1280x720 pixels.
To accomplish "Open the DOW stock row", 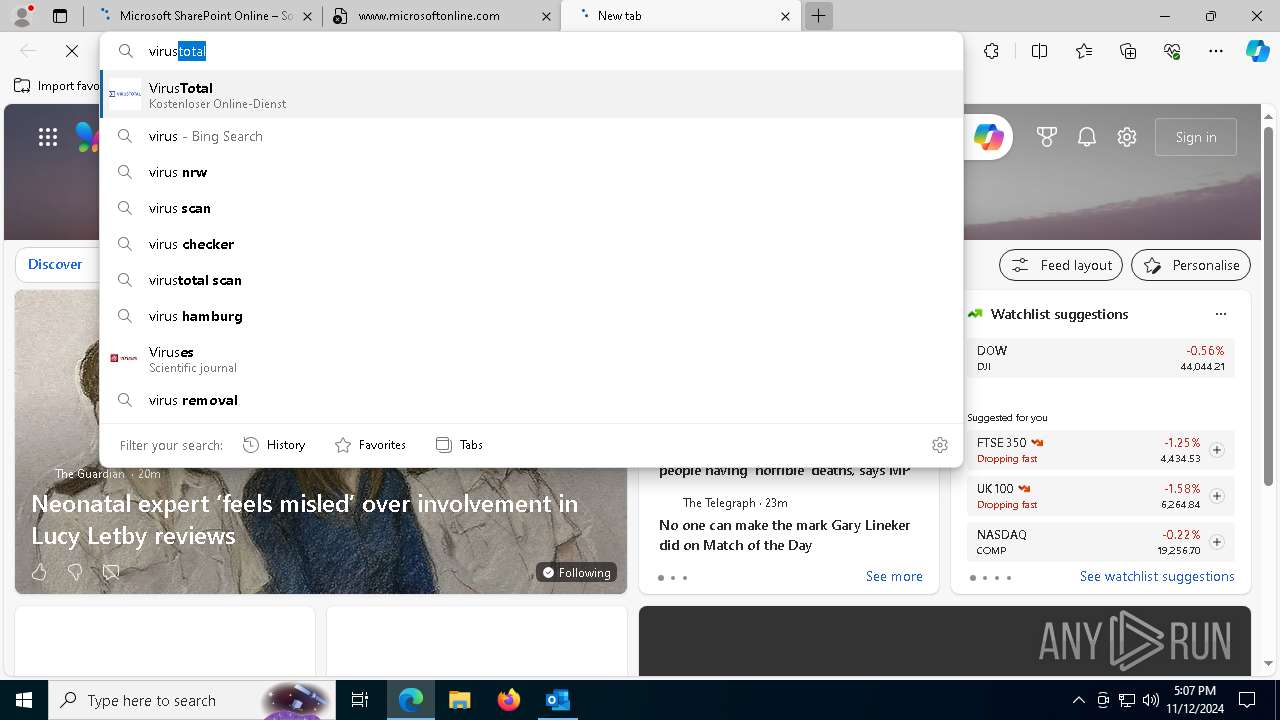I will click(x=1101, y=358).
